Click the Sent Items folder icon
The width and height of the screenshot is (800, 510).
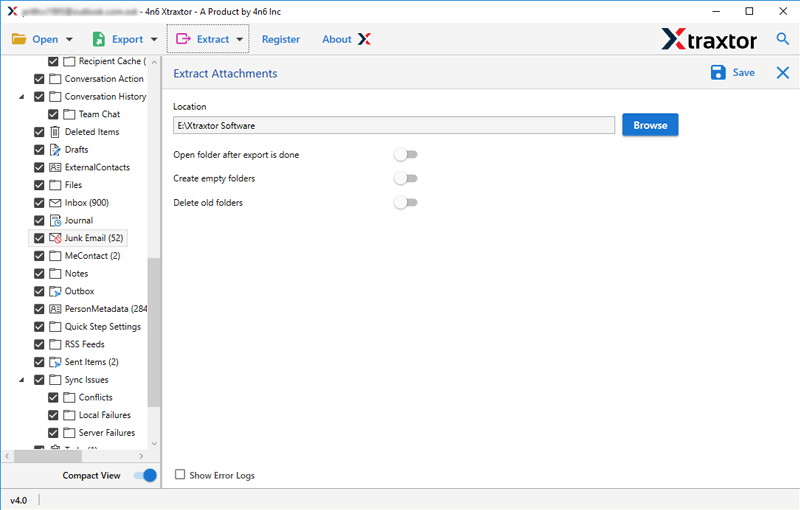click(55, 362)
